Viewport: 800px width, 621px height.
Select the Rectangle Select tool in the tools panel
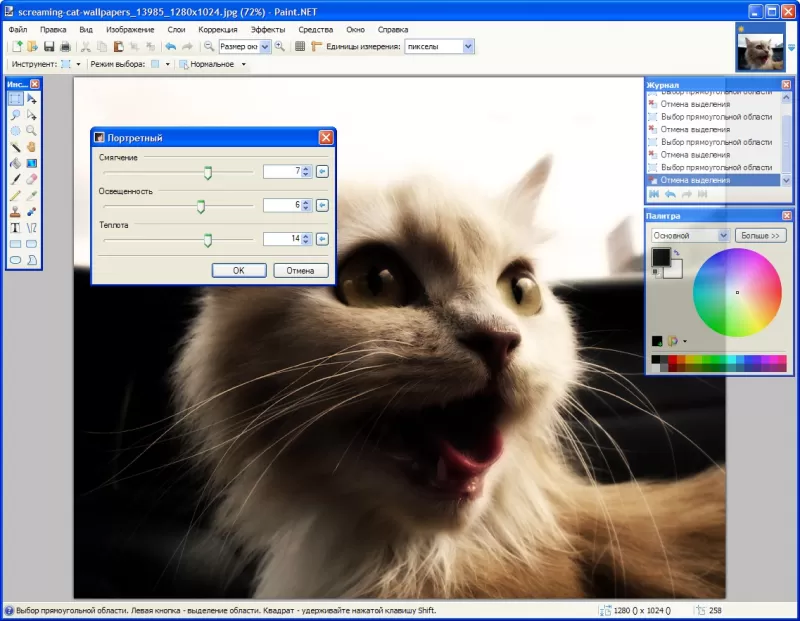(x=15, y=98)
